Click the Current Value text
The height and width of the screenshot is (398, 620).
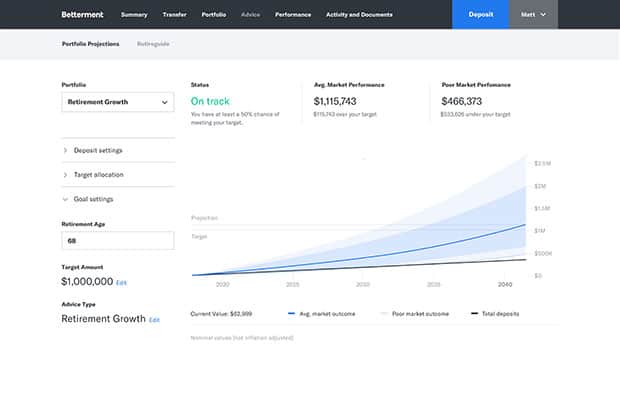click(x=221, y=314)
